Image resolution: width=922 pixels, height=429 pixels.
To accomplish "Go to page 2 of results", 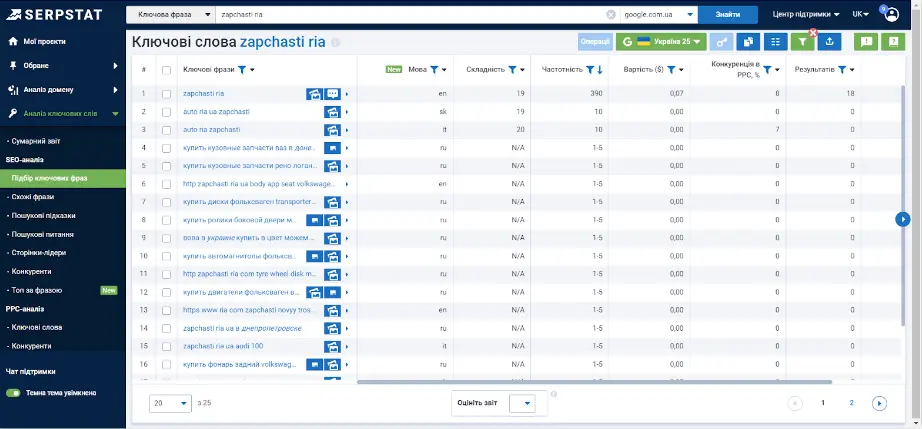I will (851, 403).
